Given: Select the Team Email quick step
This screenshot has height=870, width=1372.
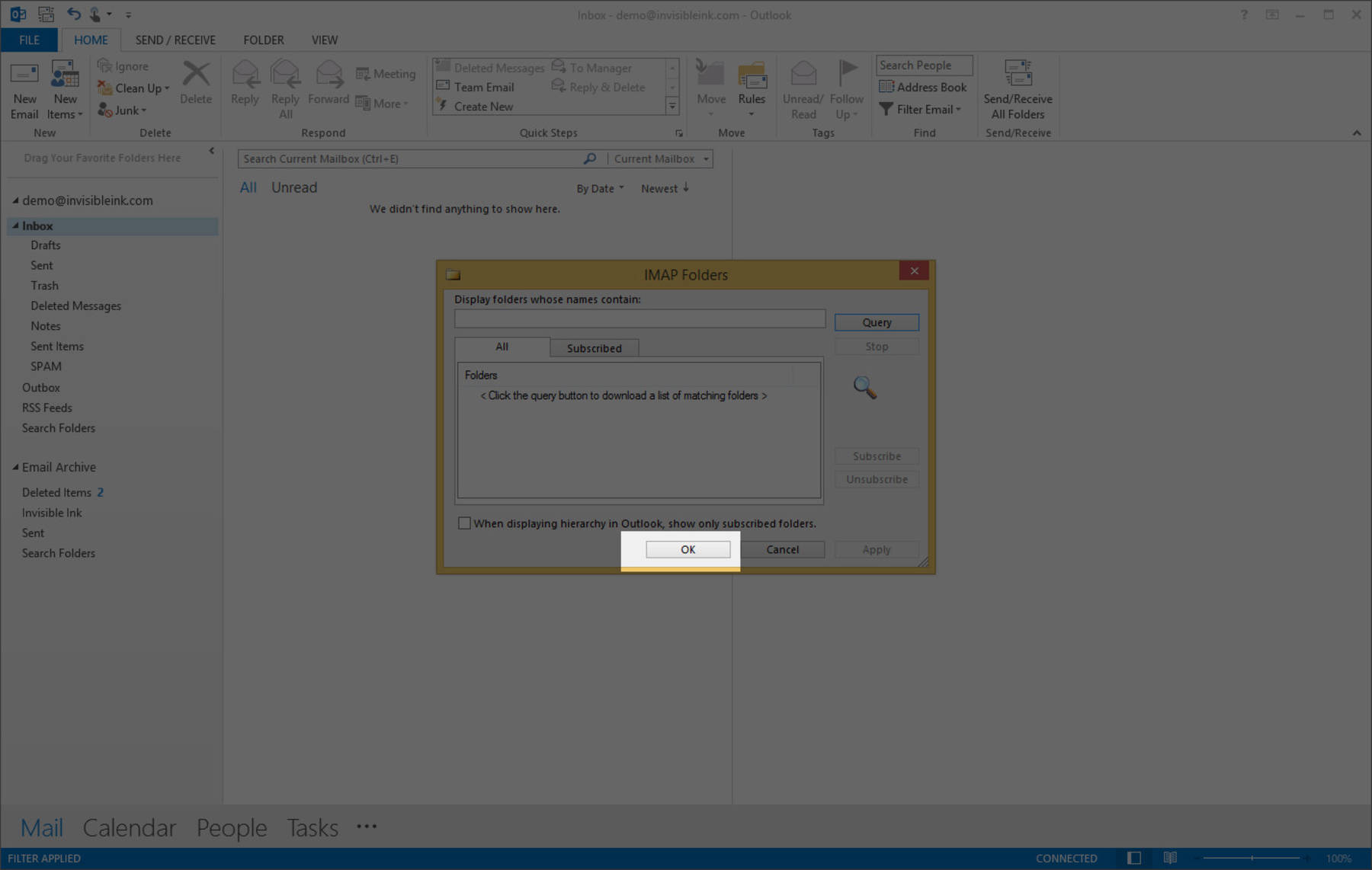Looking at the screenshot, I should point(476,87).
